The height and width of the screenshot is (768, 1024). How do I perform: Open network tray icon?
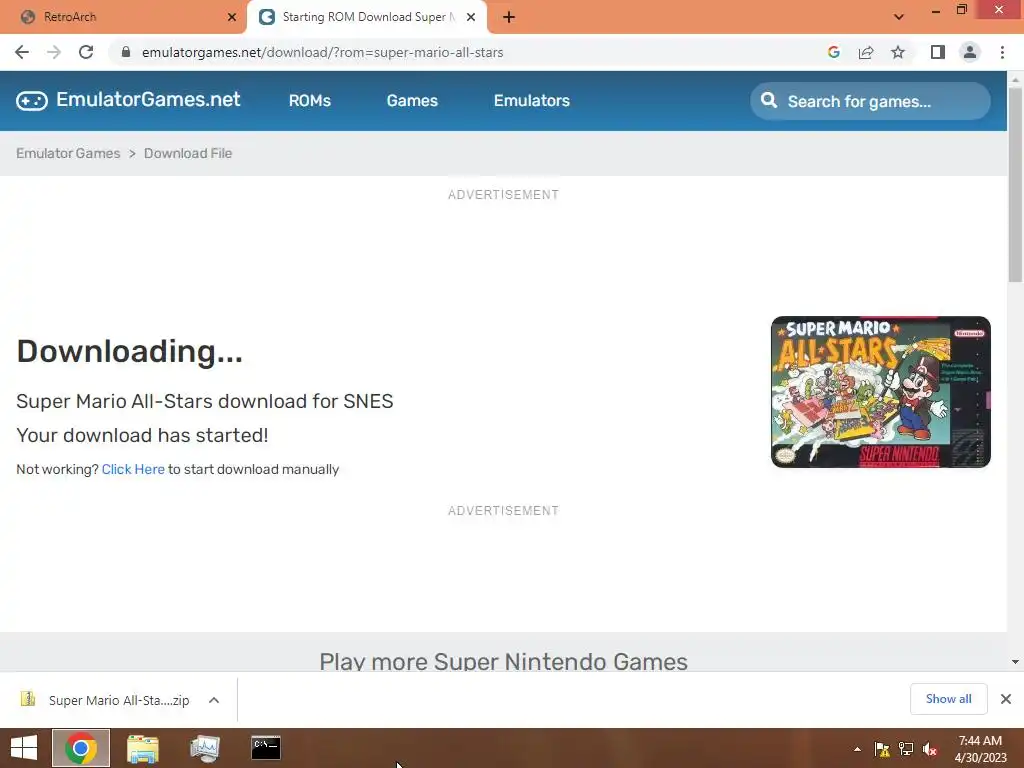pos(906,749)
